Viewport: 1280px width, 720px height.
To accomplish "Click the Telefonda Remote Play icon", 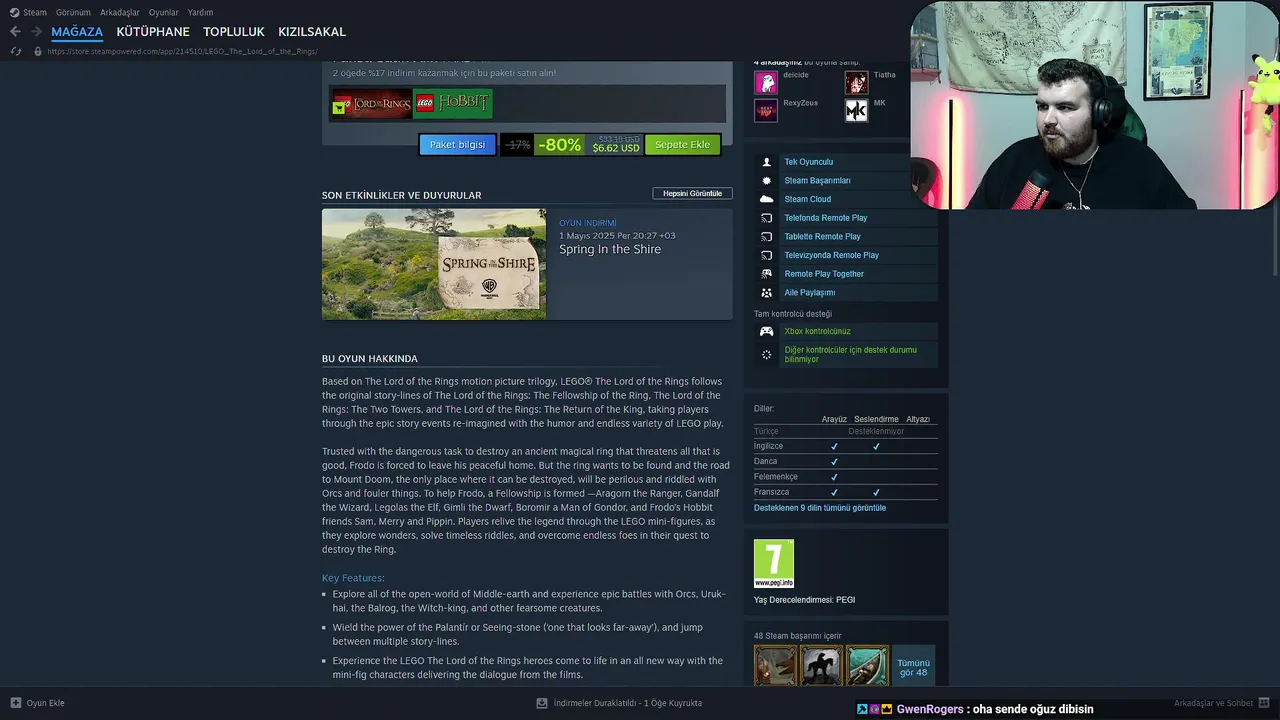I will pyautogui.click(x=767, y=218).
